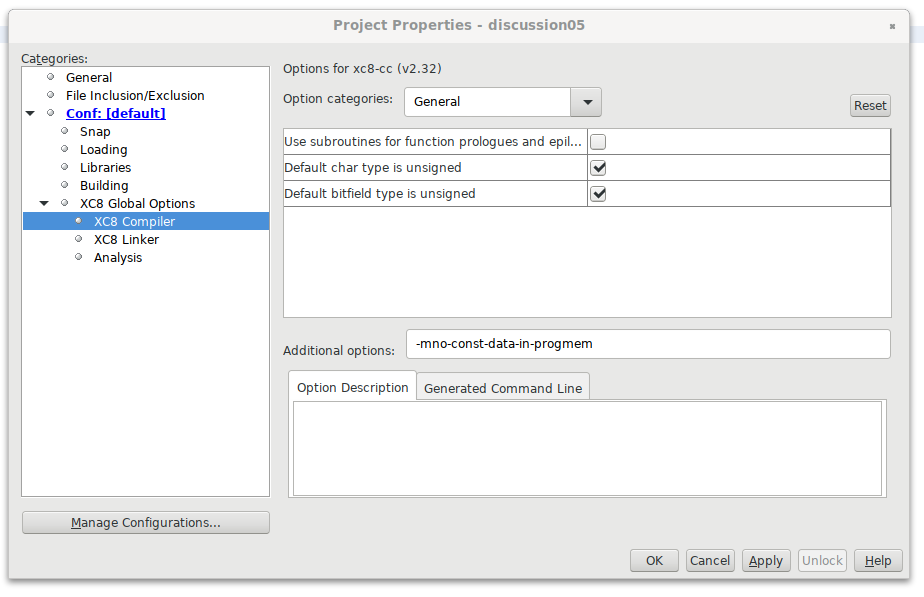Click the bullet icon beside XC8 Compiler
Screen dimensions: 924x597
[78, 221]
